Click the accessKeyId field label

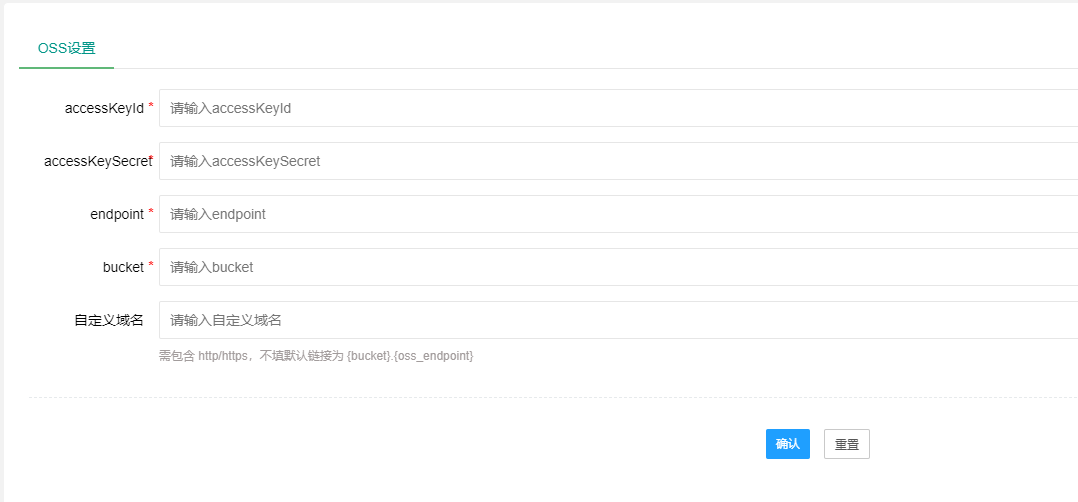[104, 108]
